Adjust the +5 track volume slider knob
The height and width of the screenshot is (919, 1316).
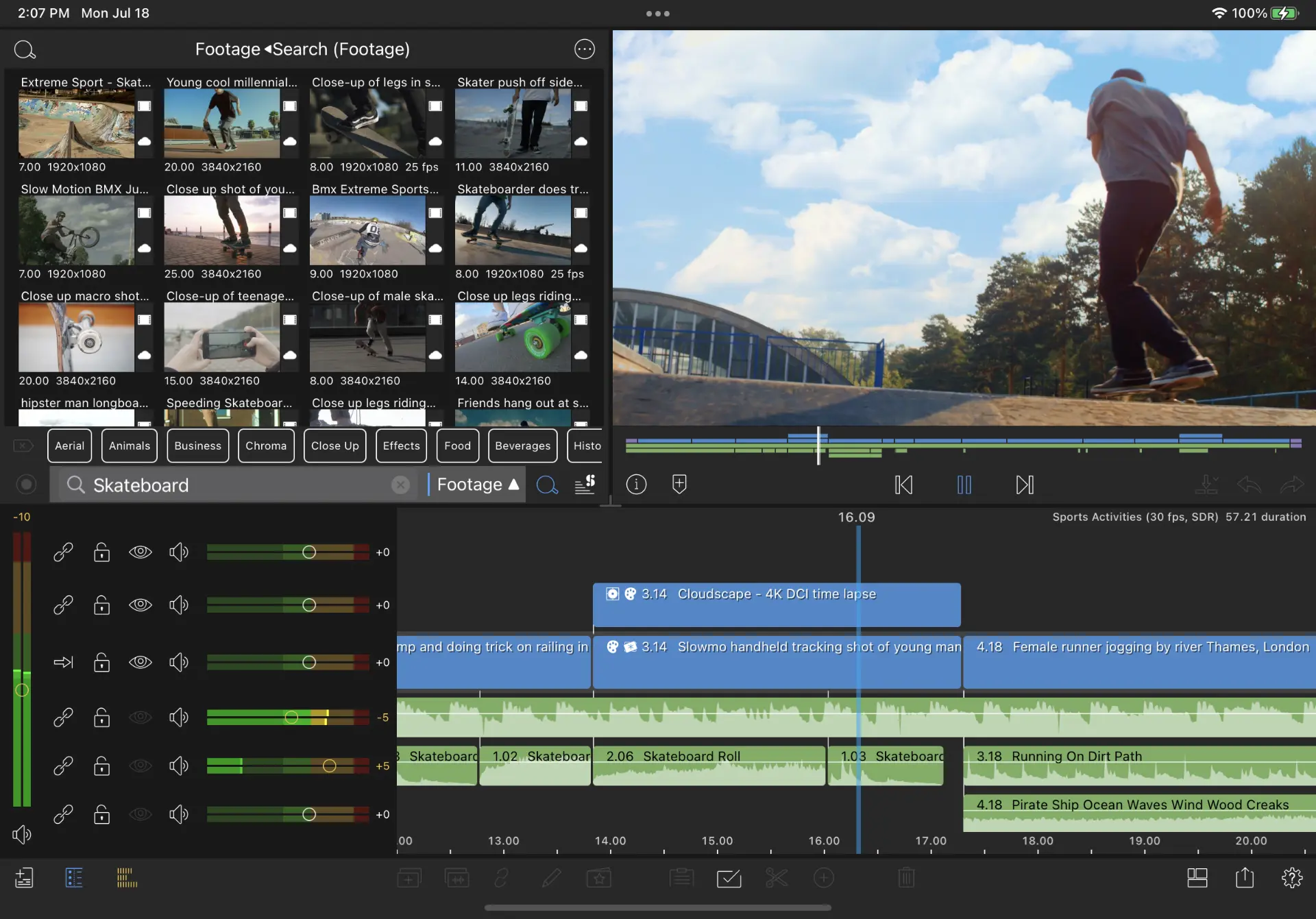tap(329, 766)
